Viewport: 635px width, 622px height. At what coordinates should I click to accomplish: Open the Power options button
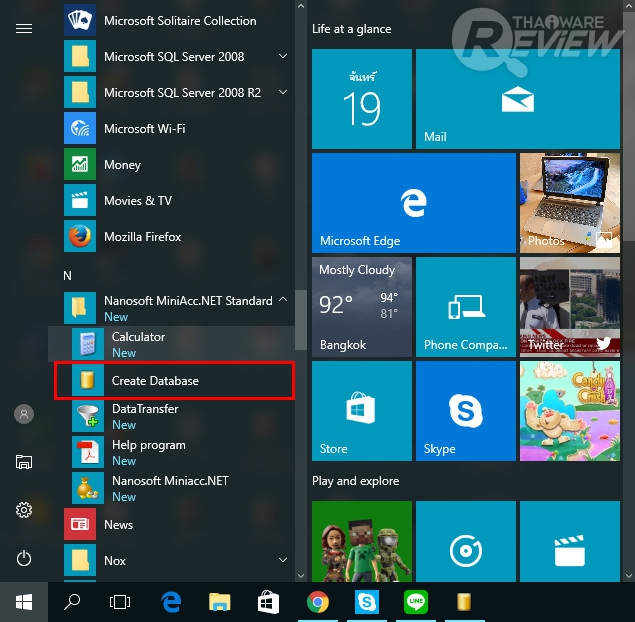[x=24, y=559]
